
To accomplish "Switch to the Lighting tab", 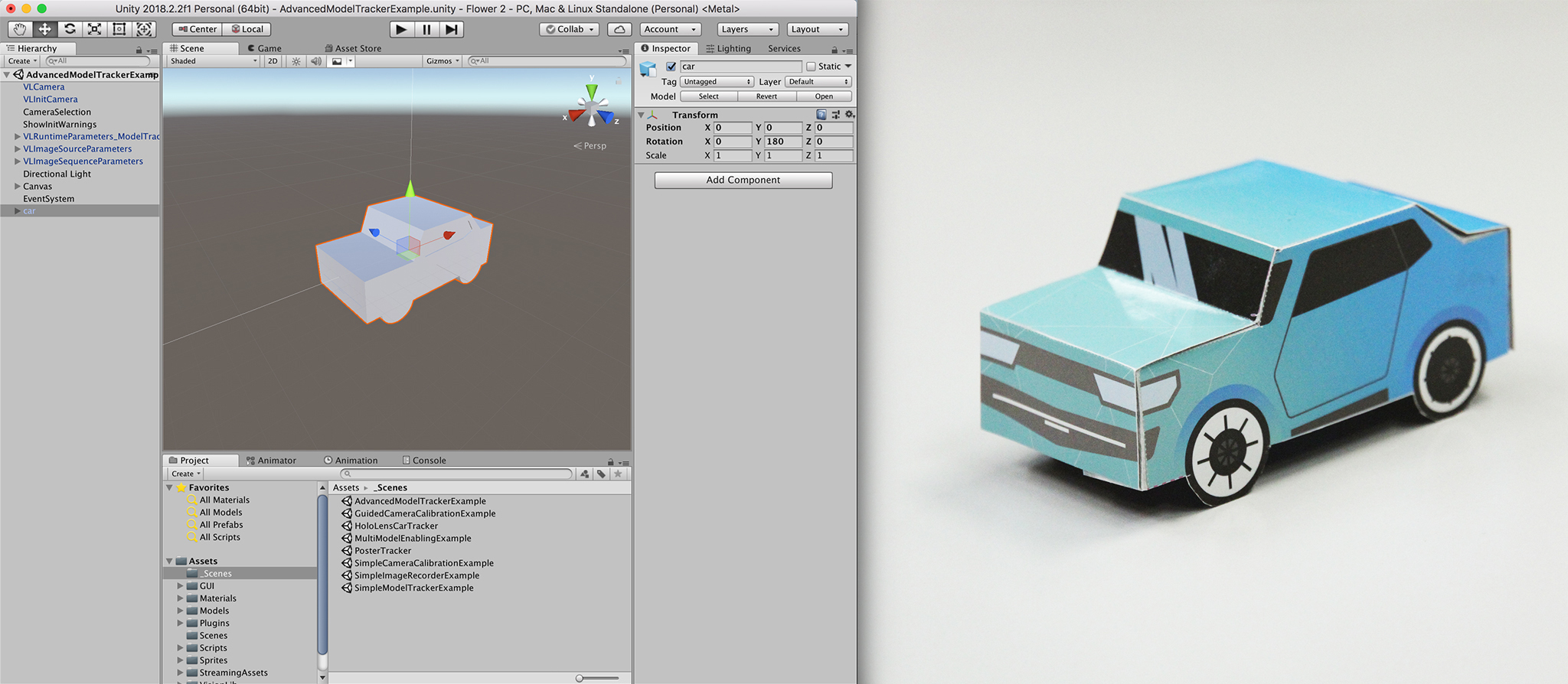I will [729, 48].
